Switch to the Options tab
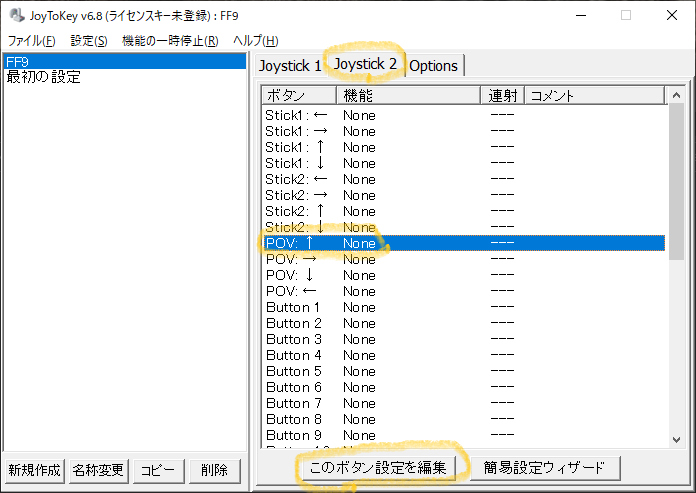696x493 pixels. (x=434, y=66)
